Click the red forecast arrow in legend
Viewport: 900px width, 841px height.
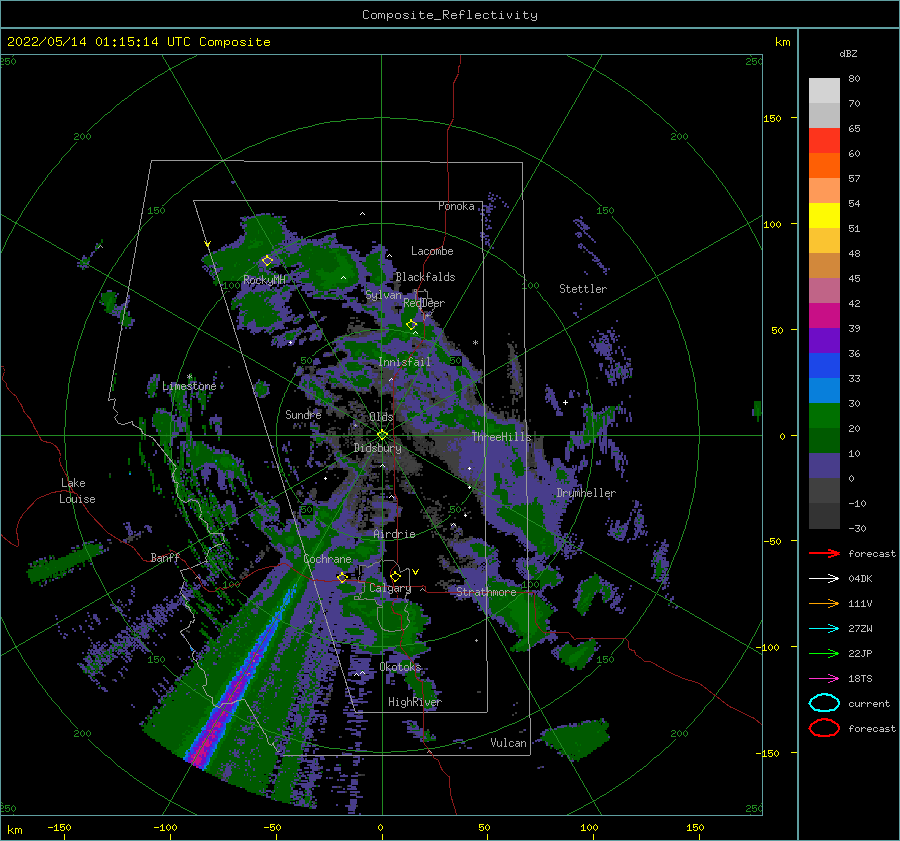(x=824, y=553)
